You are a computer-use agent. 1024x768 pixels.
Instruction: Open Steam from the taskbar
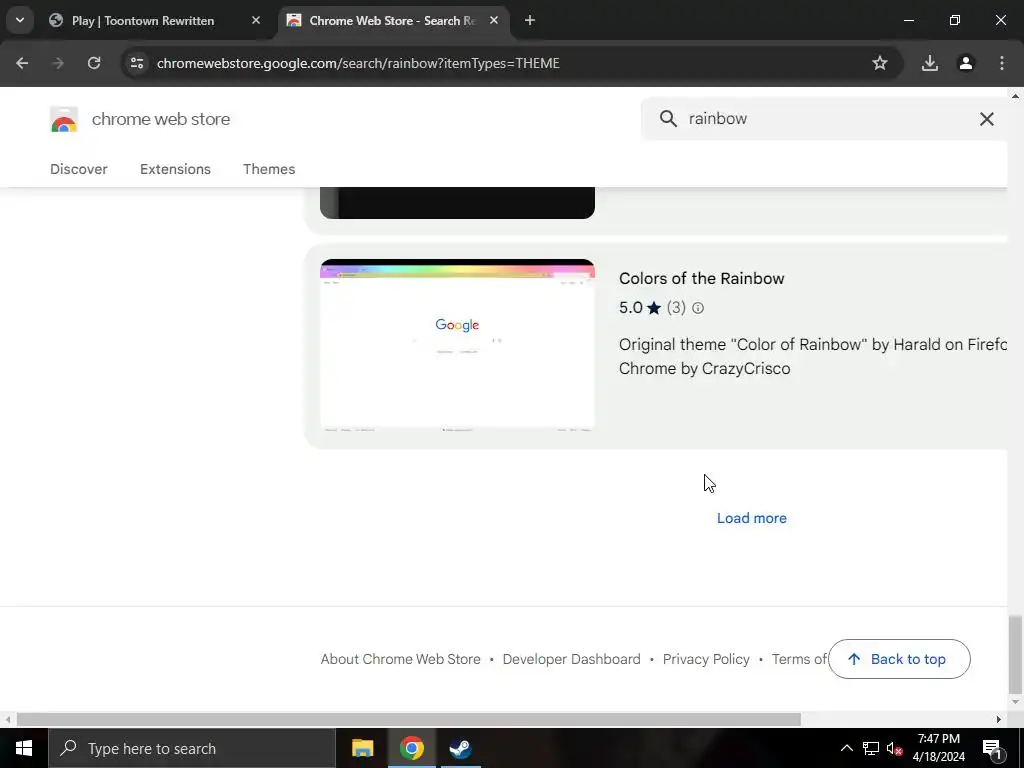click(x=460, y=748)
